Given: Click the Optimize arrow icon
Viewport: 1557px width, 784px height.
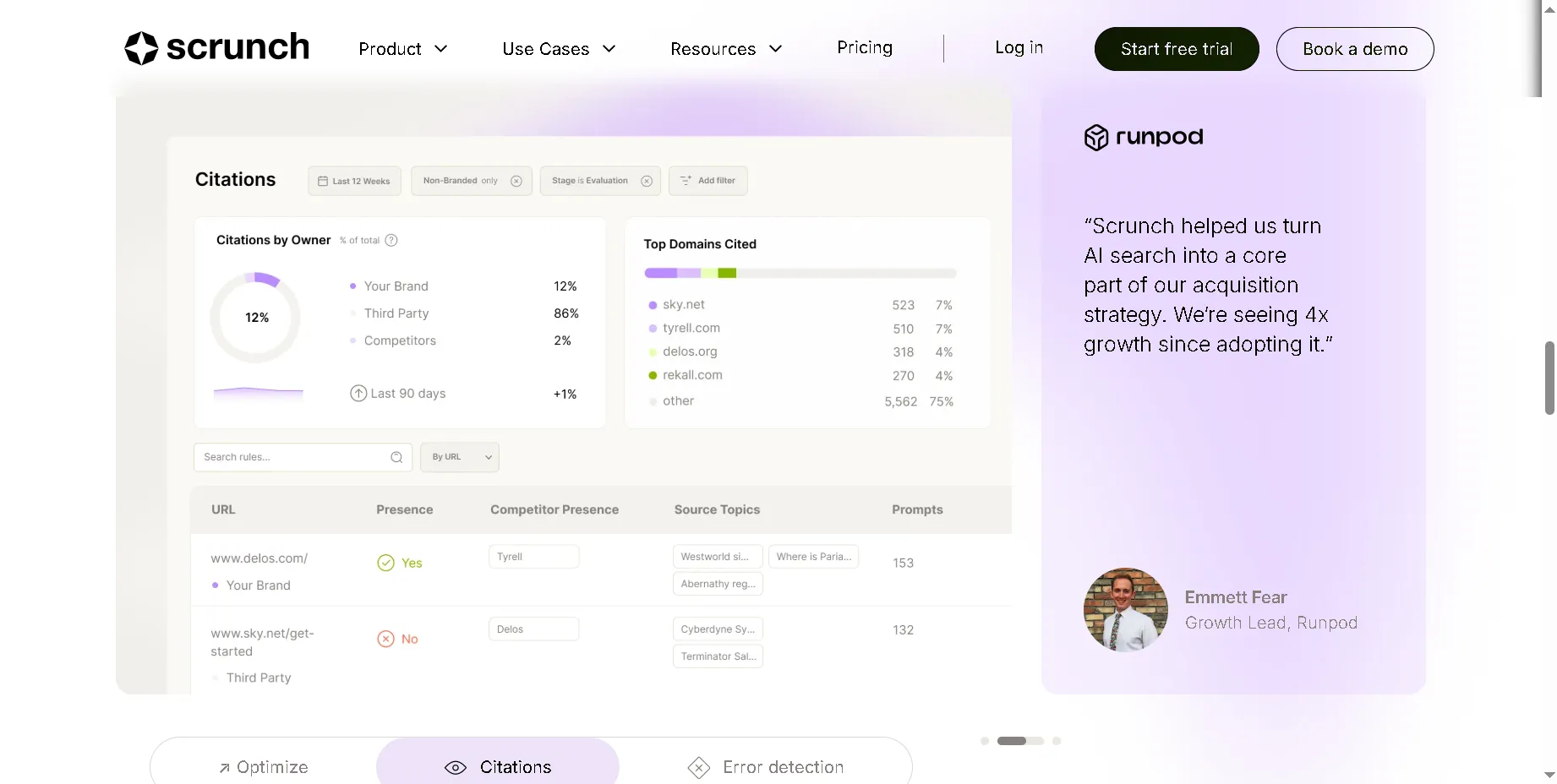Looking at the screenshot, I should [x=224, y=768].
